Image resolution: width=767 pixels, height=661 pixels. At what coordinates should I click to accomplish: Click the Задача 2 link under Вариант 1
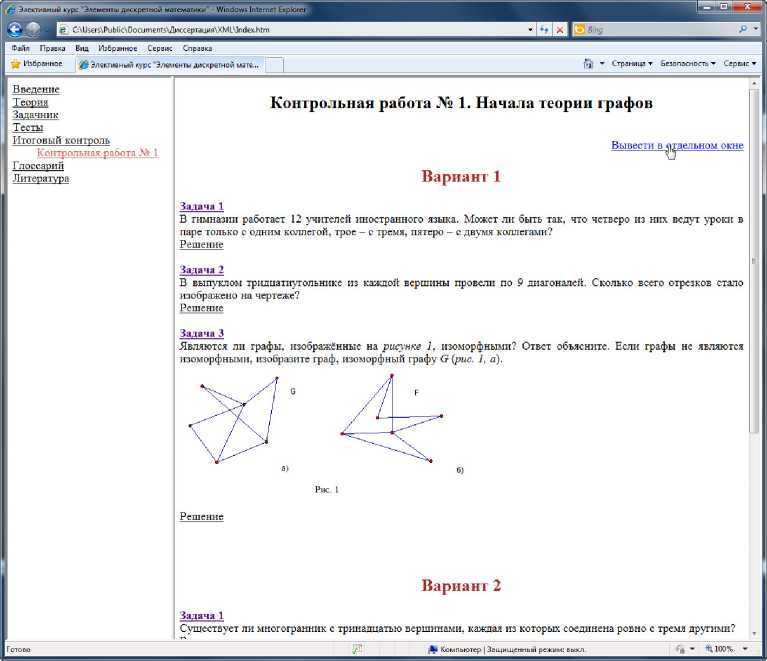(x=202, y=270)
